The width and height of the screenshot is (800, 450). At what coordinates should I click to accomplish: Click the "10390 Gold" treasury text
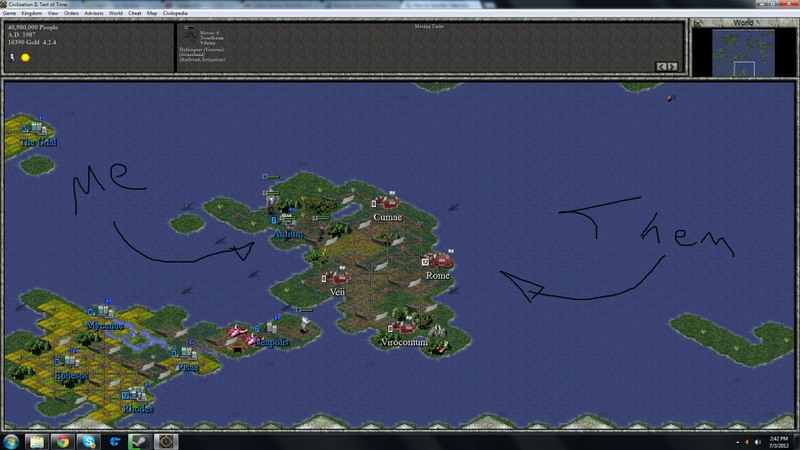(23, 42)
